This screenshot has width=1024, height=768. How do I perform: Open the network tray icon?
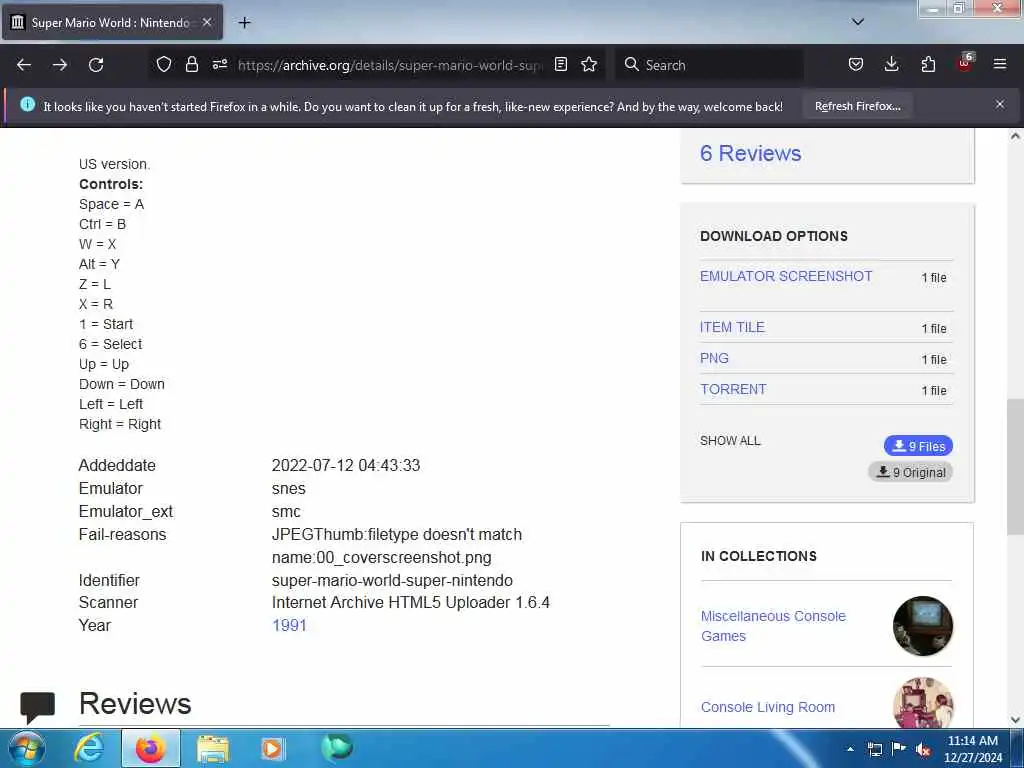(x=874, y=749)
